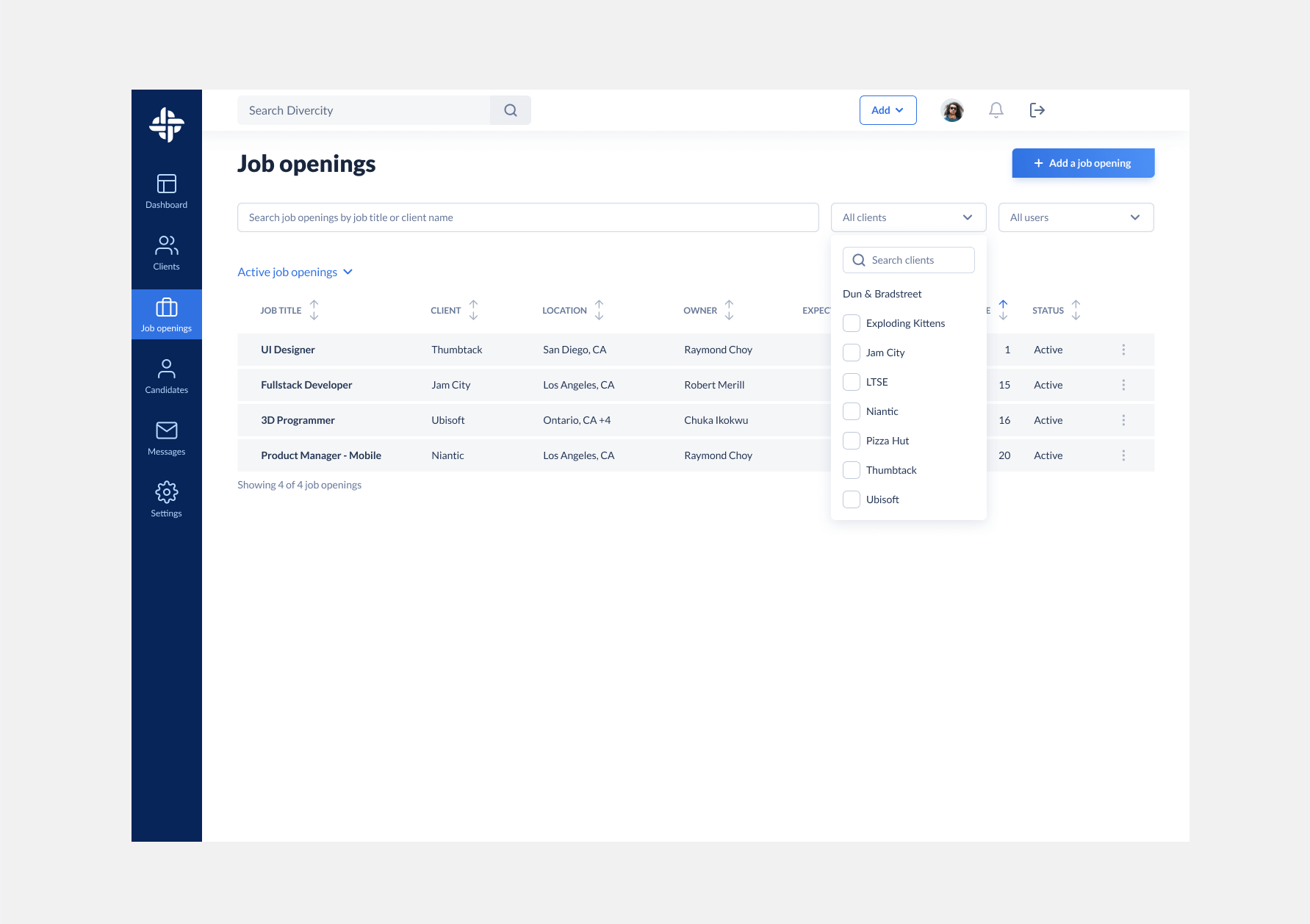Open row menu for Product Manager - Mobile
This screenshot has width=1310, height=924.
(x=1123, y=455)
